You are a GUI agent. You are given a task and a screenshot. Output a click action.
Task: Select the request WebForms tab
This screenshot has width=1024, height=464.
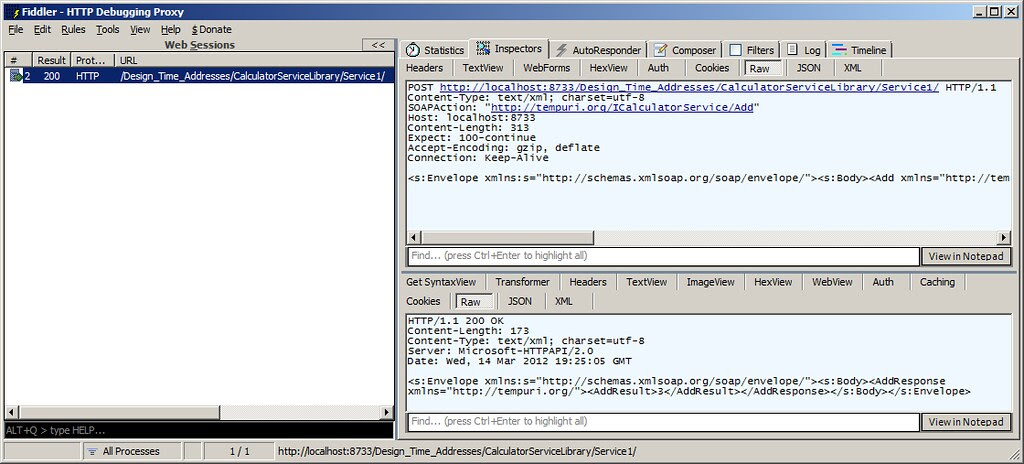point(547,68)
